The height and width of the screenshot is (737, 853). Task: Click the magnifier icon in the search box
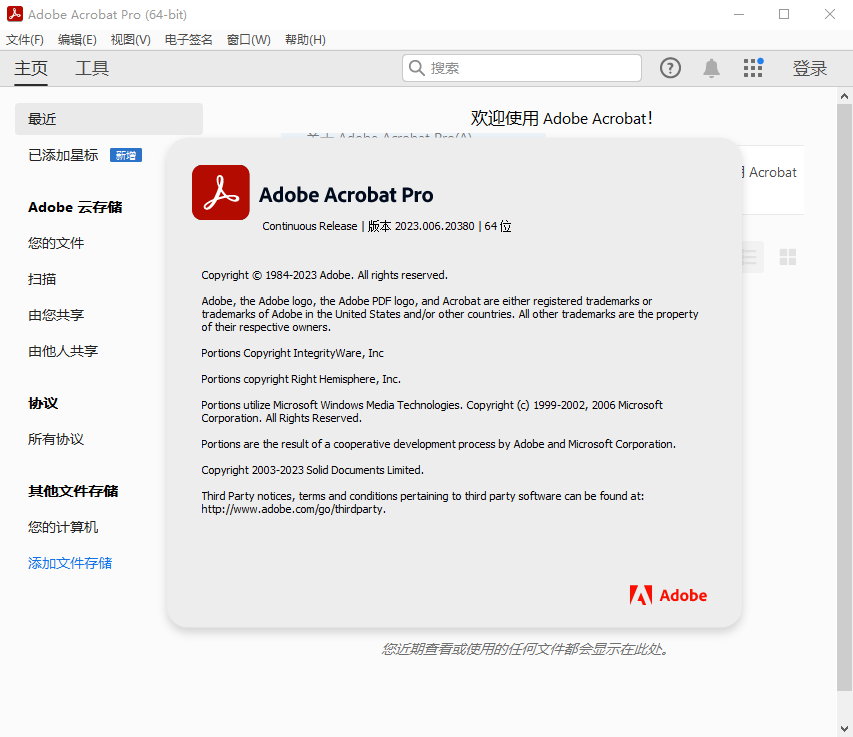[417, 68]
